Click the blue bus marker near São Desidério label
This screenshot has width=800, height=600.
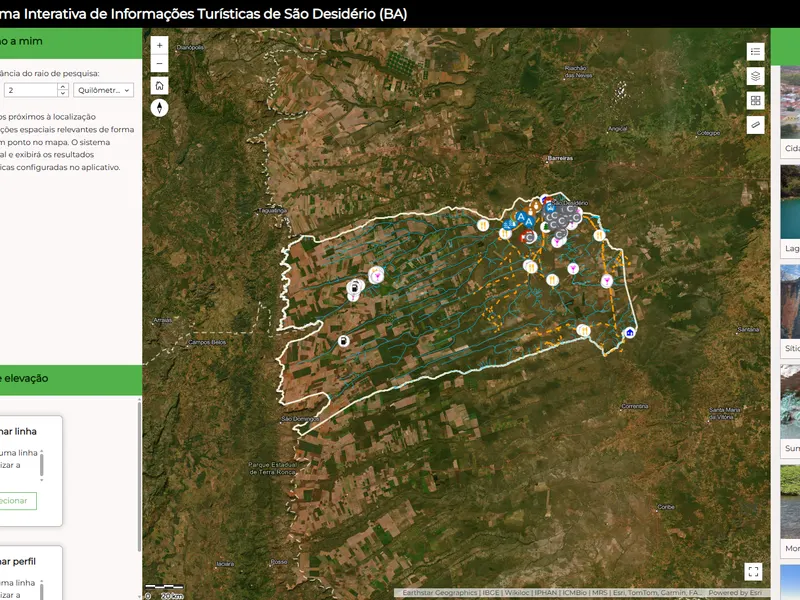pos(549,208)
